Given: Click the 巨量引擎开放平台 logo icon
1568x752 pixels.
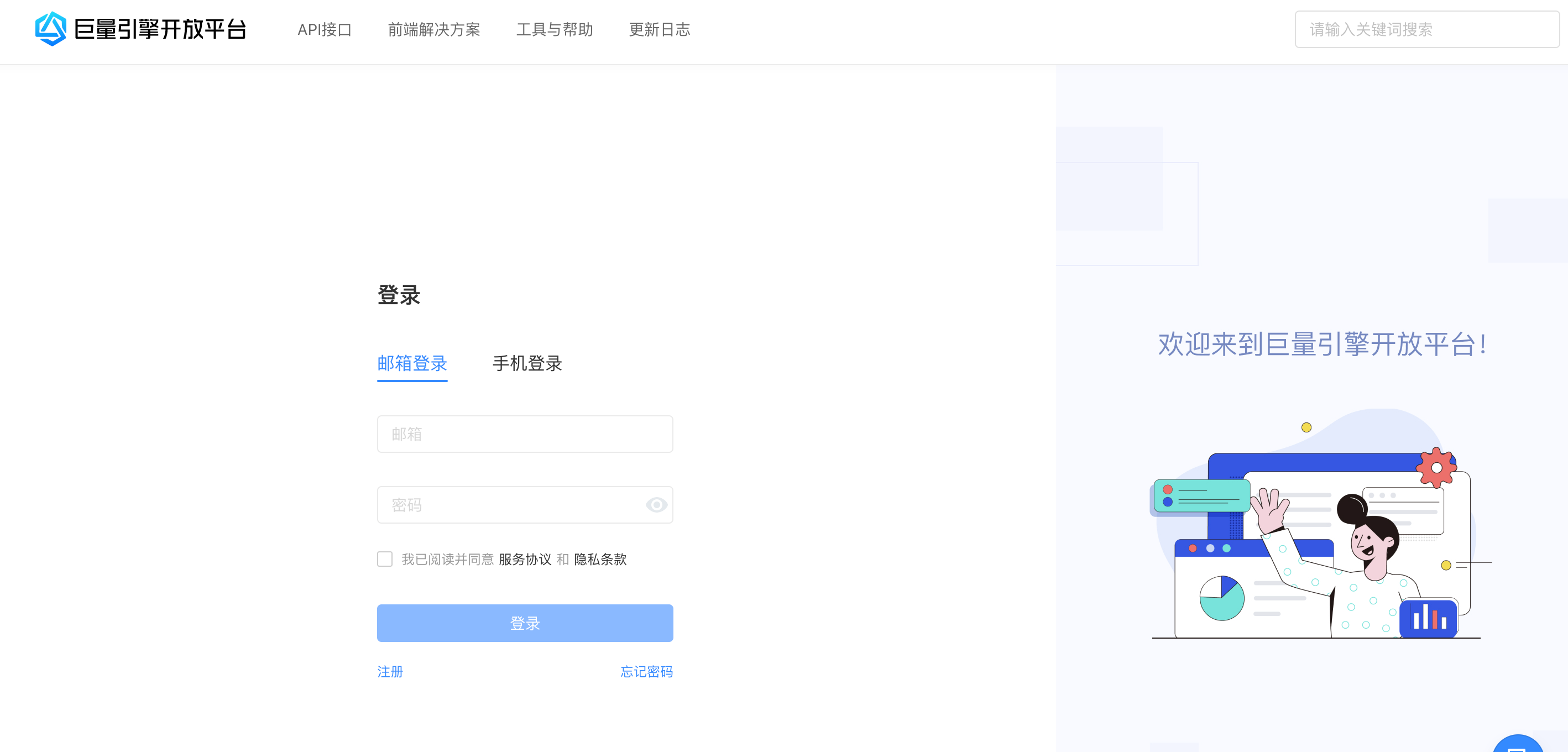Looking at the screenshot, I should point(50,29).
